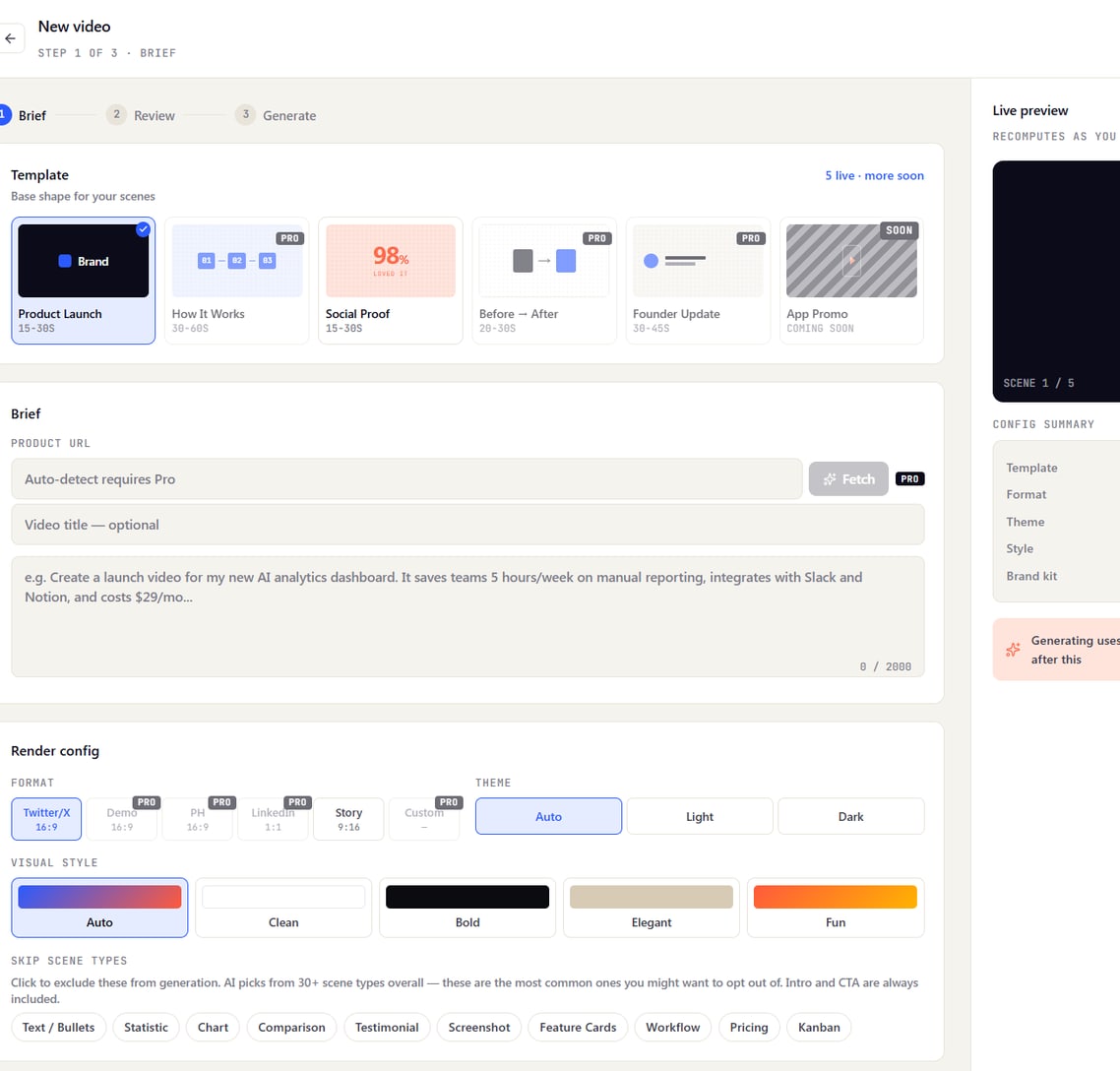Screen dimensions: 1120x1071
Task: Click the sparkle icon in the Fetch button
Action: pos(830,479)
